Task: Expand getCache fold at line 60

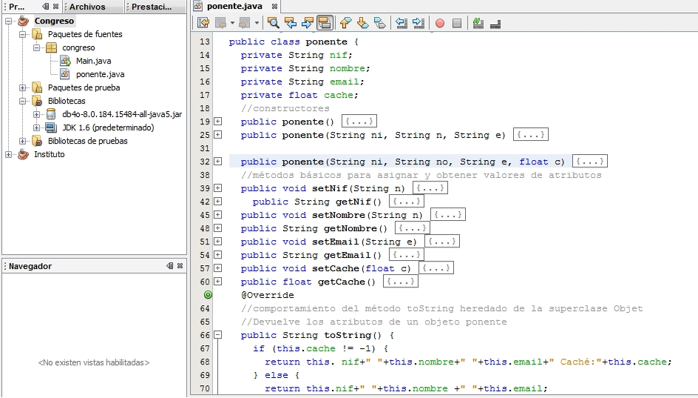Action: pos(218,282)
